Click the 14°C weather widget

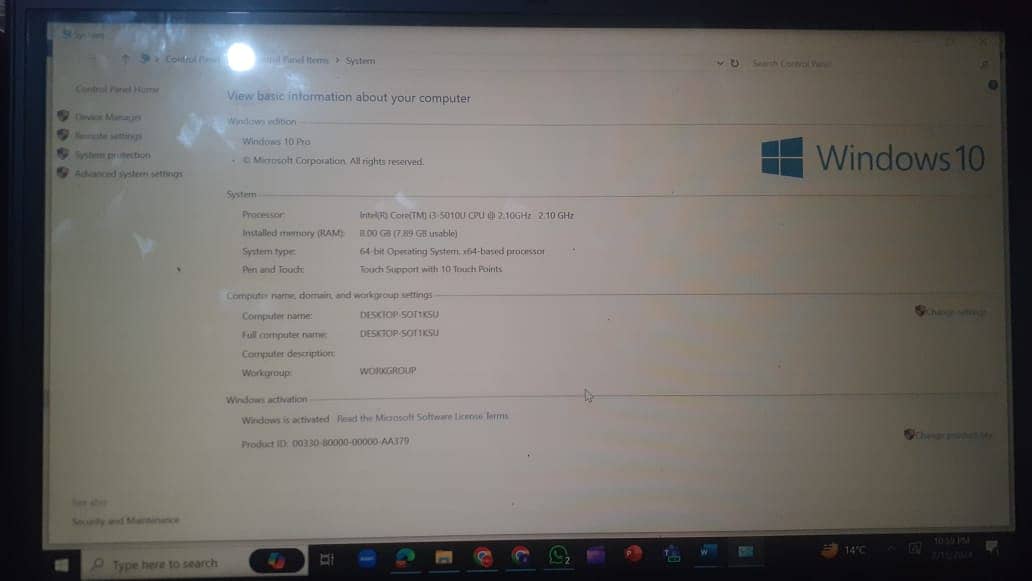click(x=844, y=550)
